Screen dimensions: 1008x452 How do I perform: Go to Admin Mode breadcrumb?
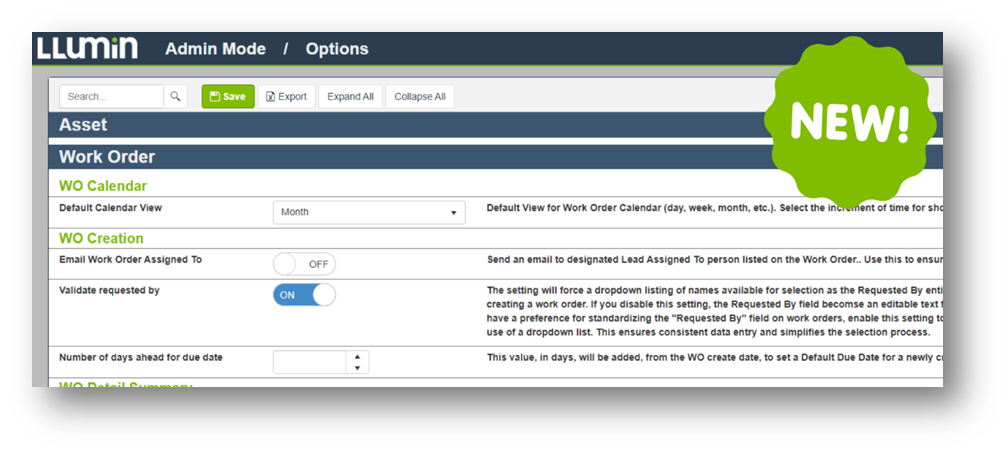click(x=215, y=49)
